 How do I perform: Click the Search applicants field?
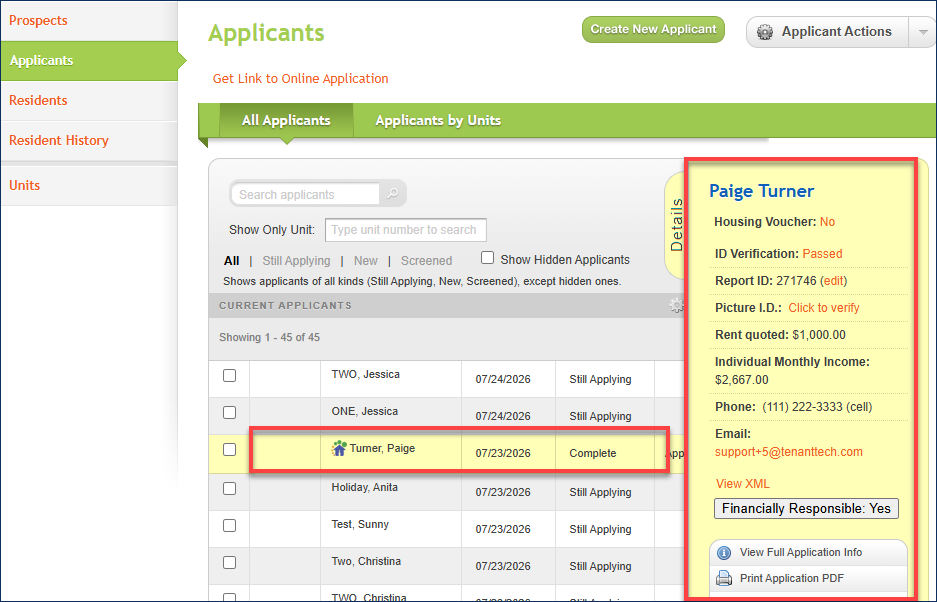coord(305,194)
